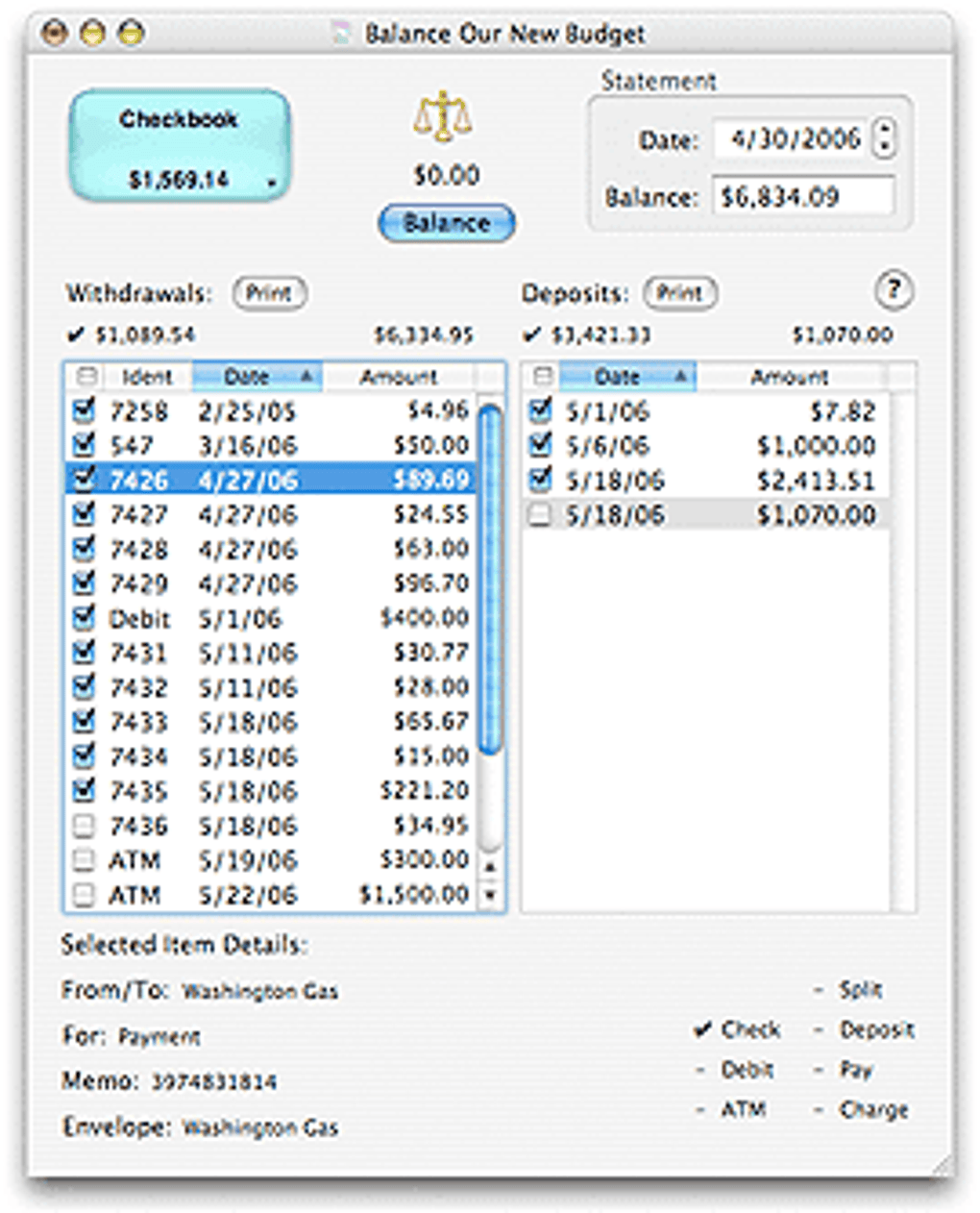Click the statement date stepper arrows
The width and height of the screenshot is (980, 1213).
tap(884, 139)
